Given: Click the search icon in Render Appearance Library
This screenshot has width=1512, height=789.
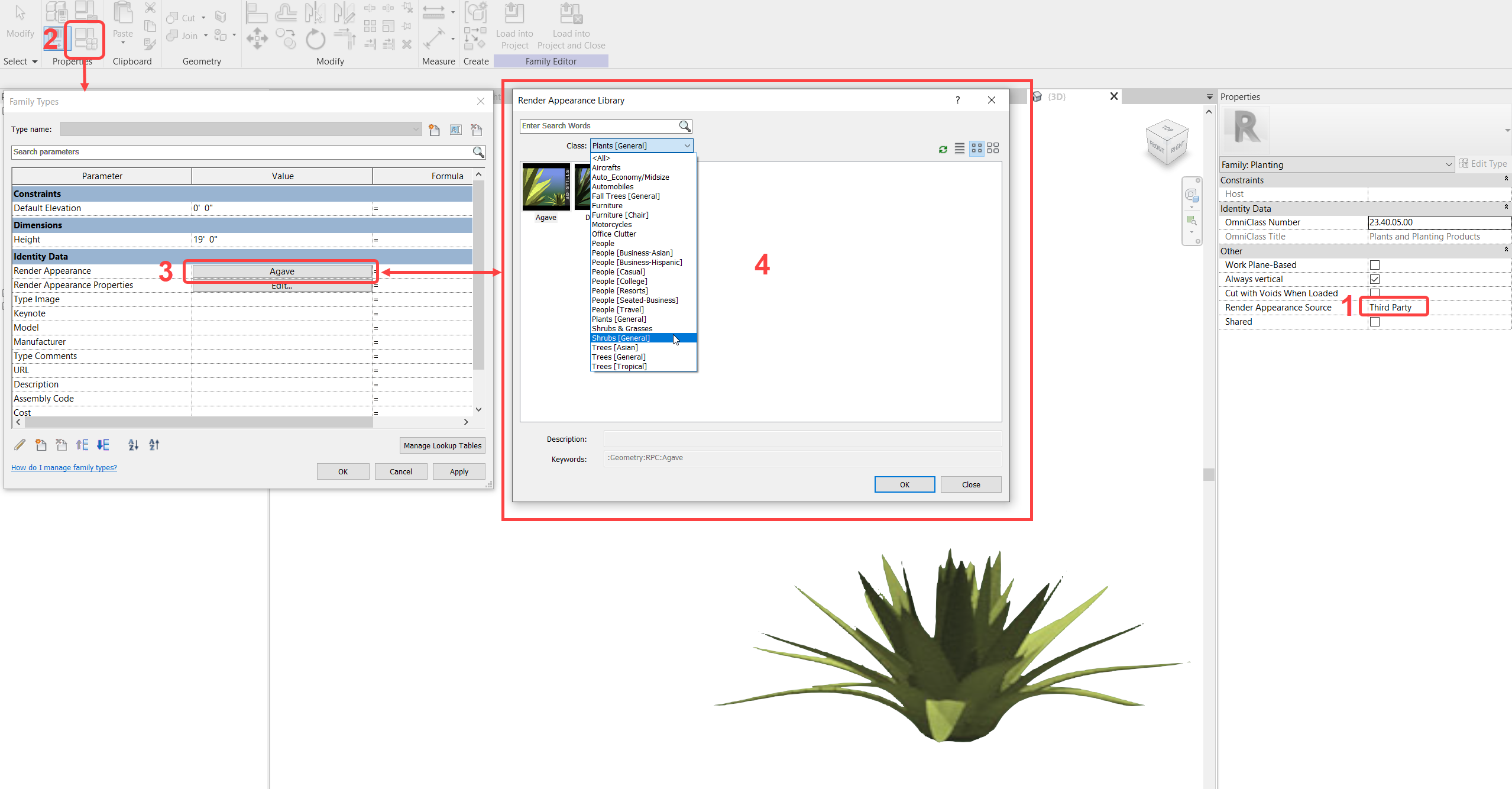Looking at the screenshot, I should point(684,126).
